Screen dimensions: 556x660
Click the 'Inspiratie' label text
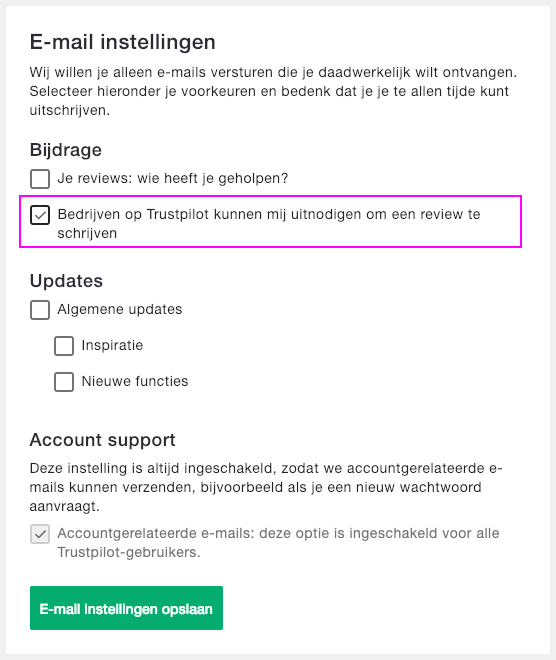[x=112, y=345]
